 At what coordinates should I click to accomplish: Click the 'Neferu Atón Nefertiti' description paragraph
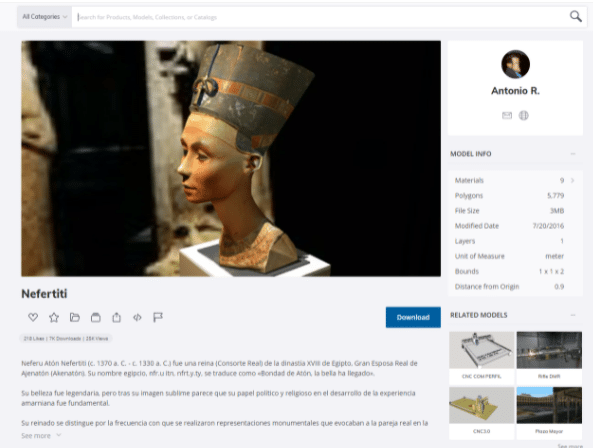click(219, 368)
